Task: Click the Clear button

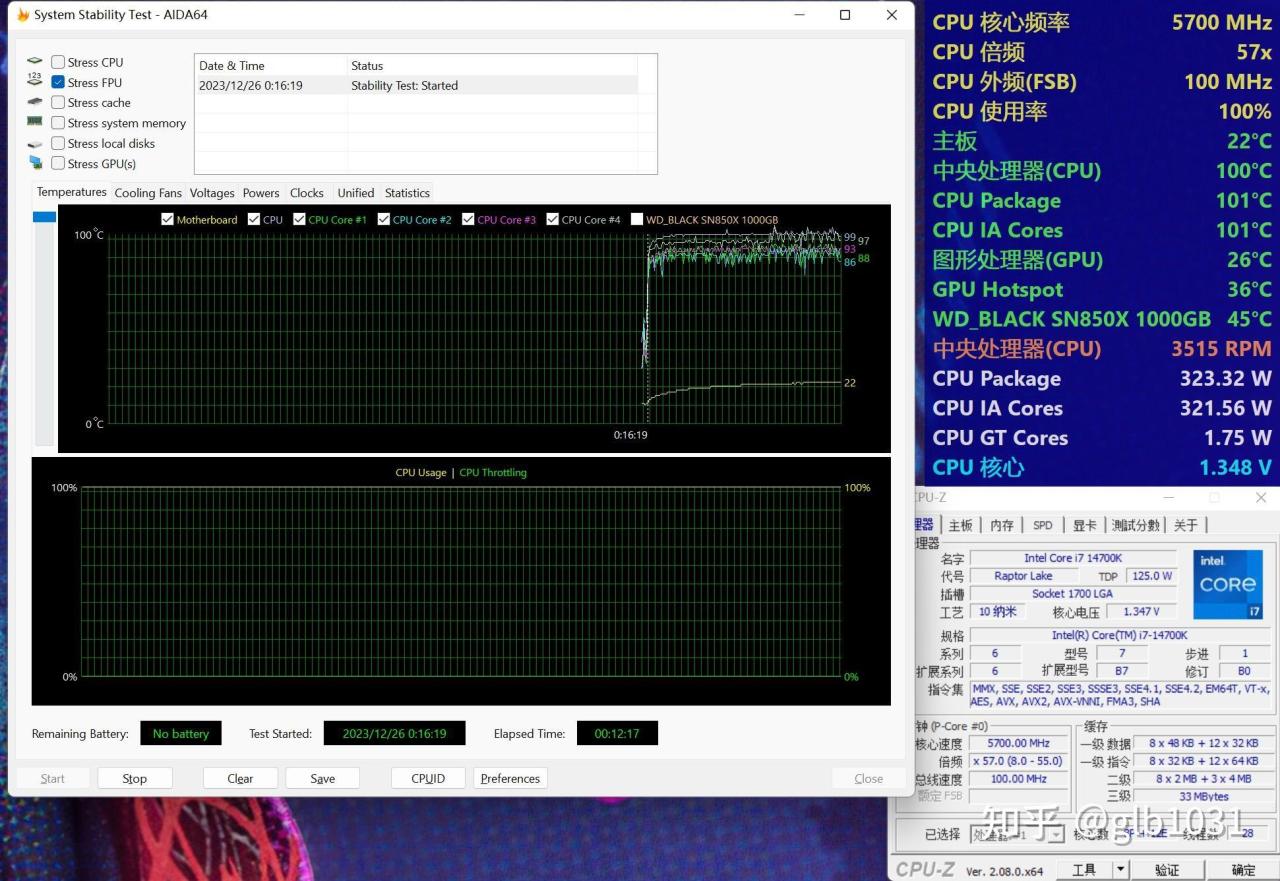Action: click(240, 778)
